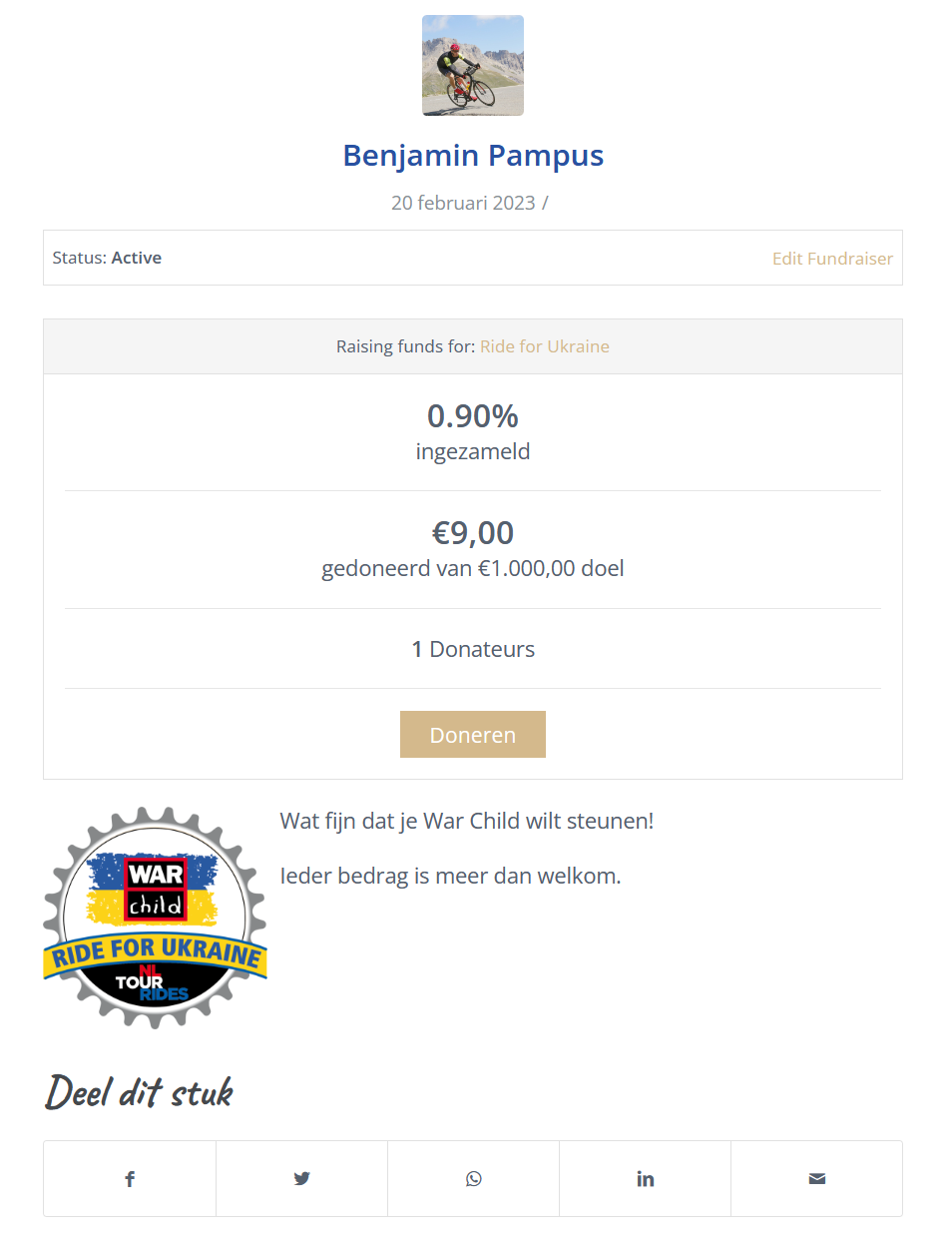Click the Ride for Ukraine War Child logo
This screenshot has width=952, height=1241.
[x=156, y=919]
